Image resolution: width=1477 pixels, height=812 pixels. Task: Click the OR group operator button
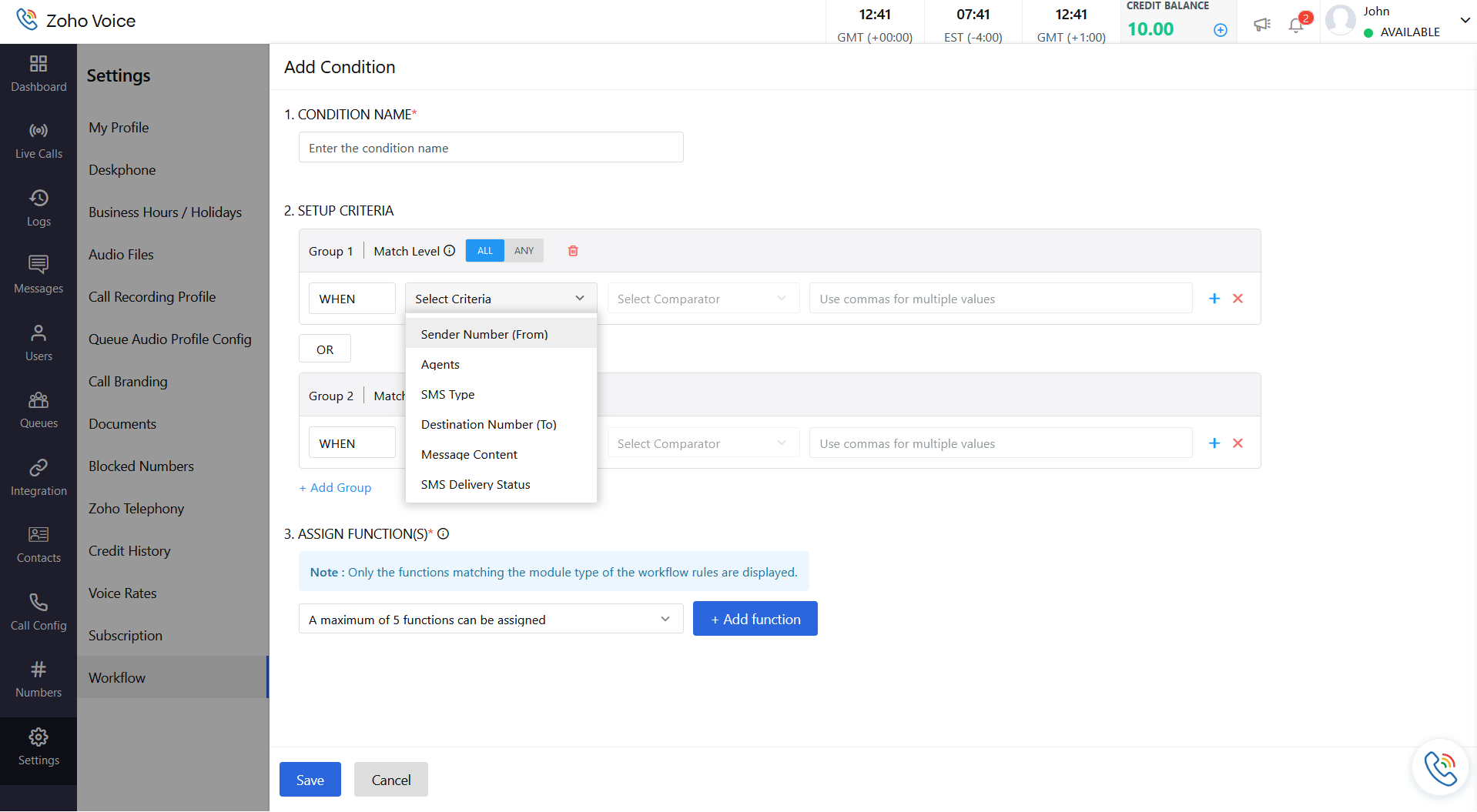(x=325, y=349)
